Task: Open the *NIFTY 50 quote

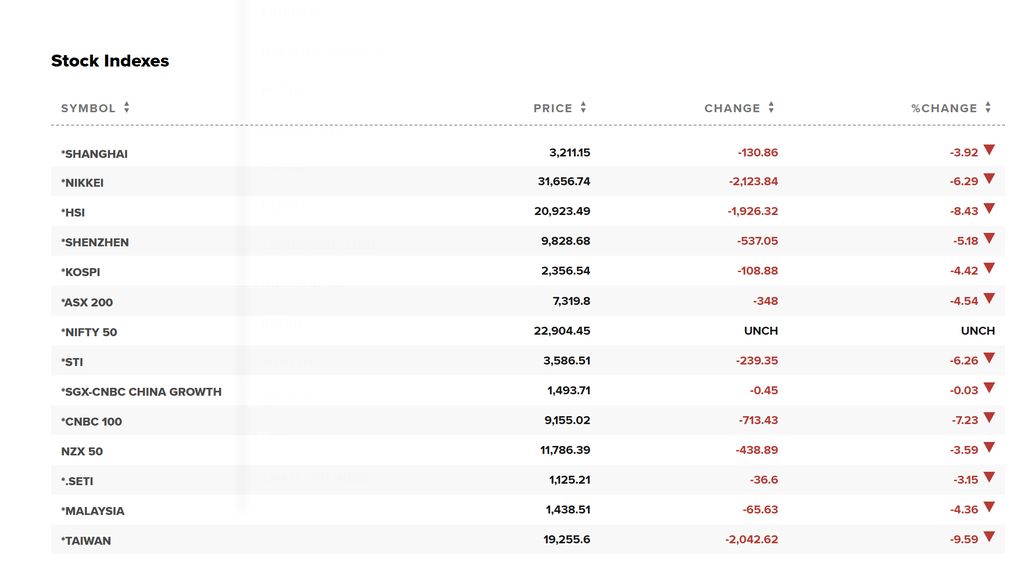Action: click(x=89, y=332)
